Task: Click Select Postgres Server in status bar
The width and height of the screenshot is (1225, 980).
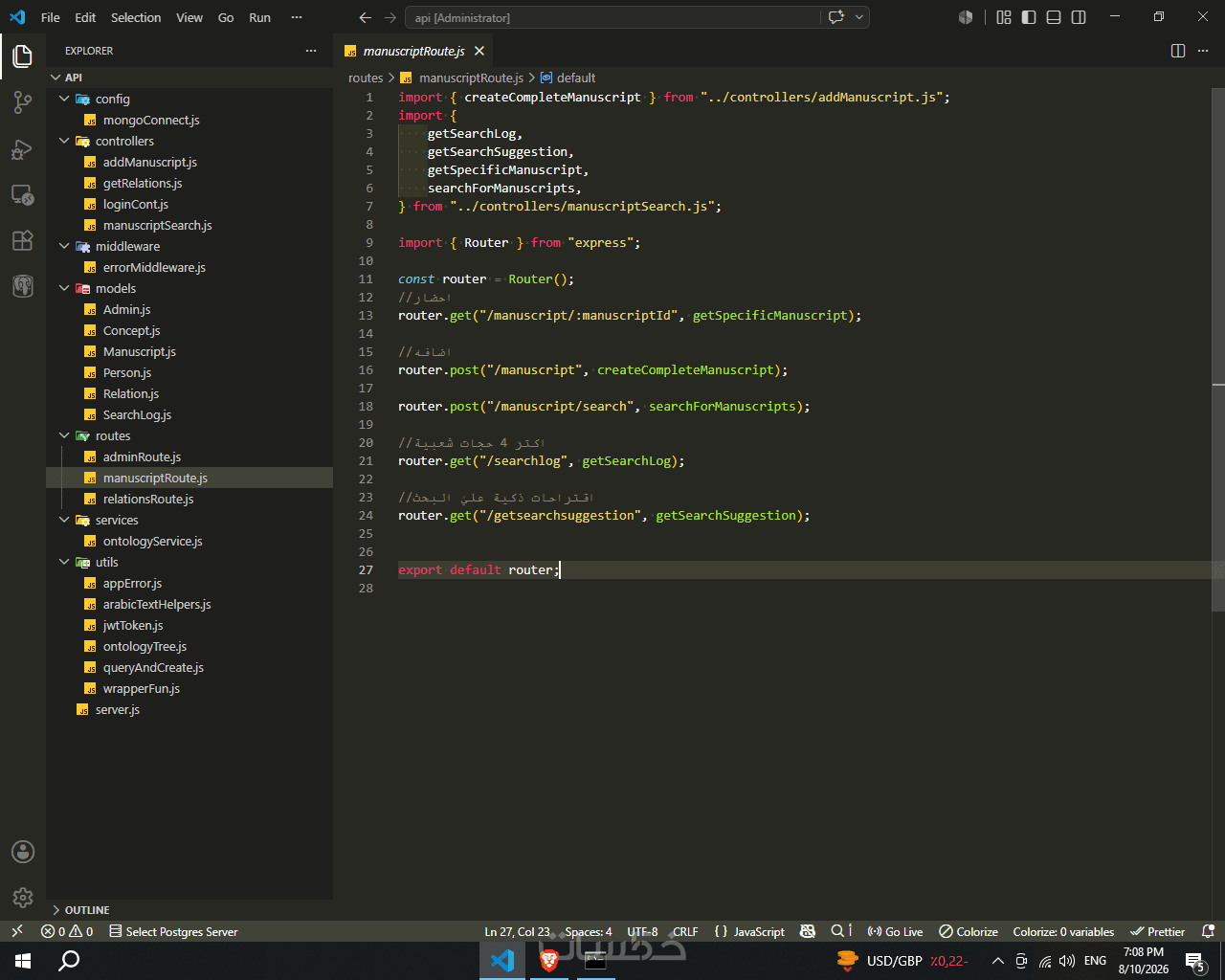Action: click(x=173, y=931)
